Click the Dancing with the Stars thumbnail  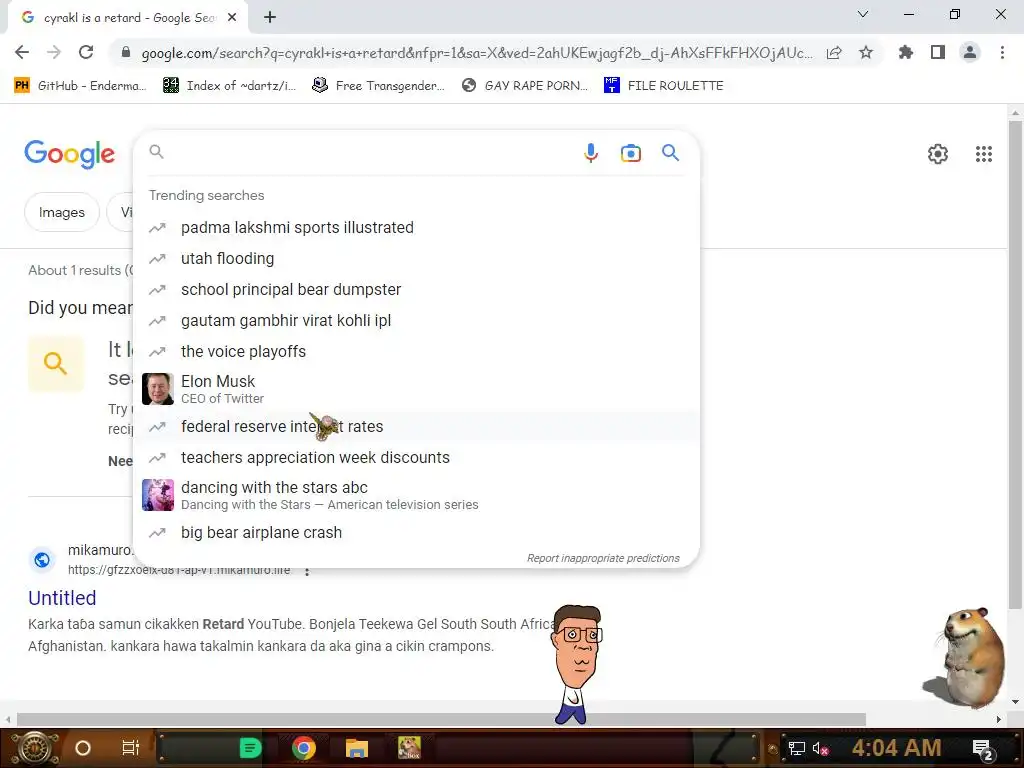(x=158, y=495)
